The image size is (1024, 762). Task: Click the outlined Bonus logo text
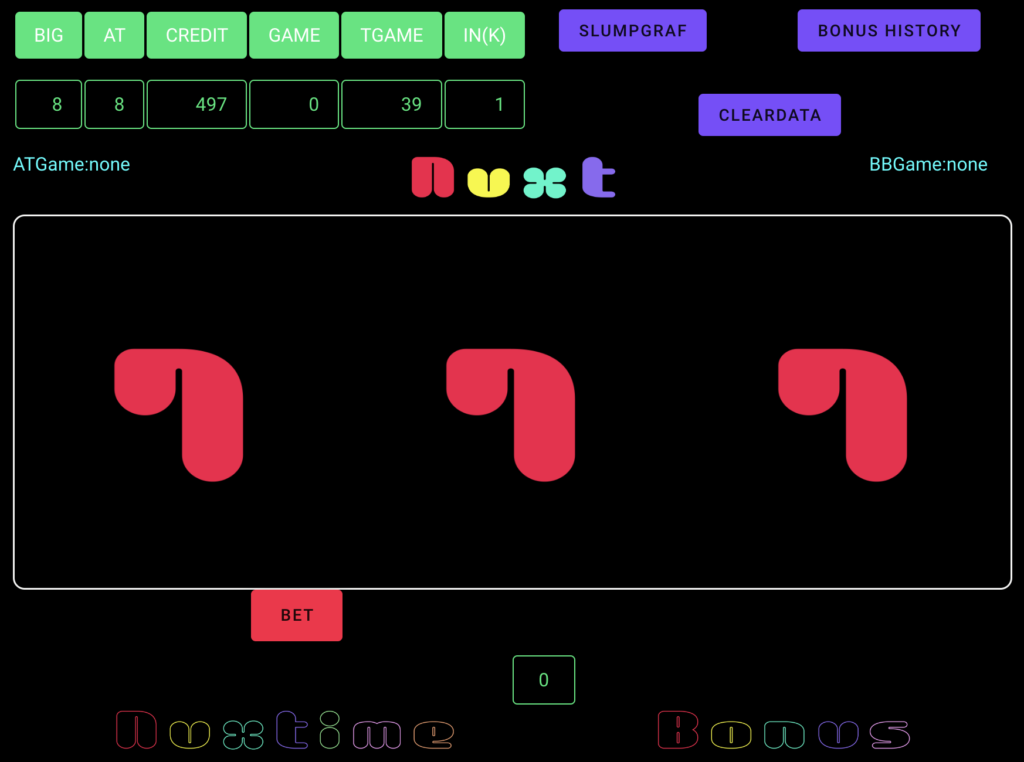[x=783, y=731]
